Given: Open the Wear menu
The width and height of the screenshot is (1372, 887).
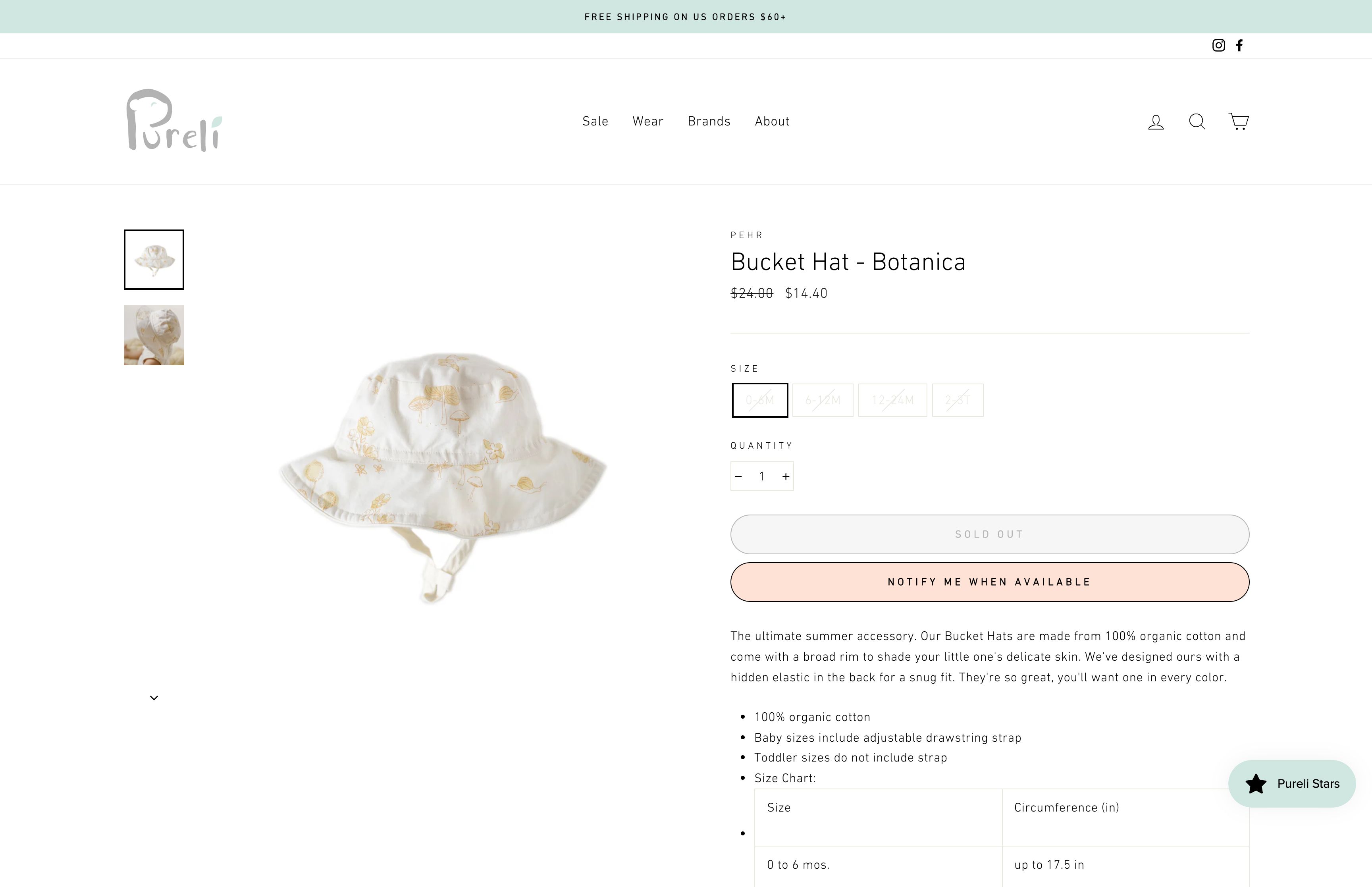Looking at the screenshot, I should coord(648,121).
